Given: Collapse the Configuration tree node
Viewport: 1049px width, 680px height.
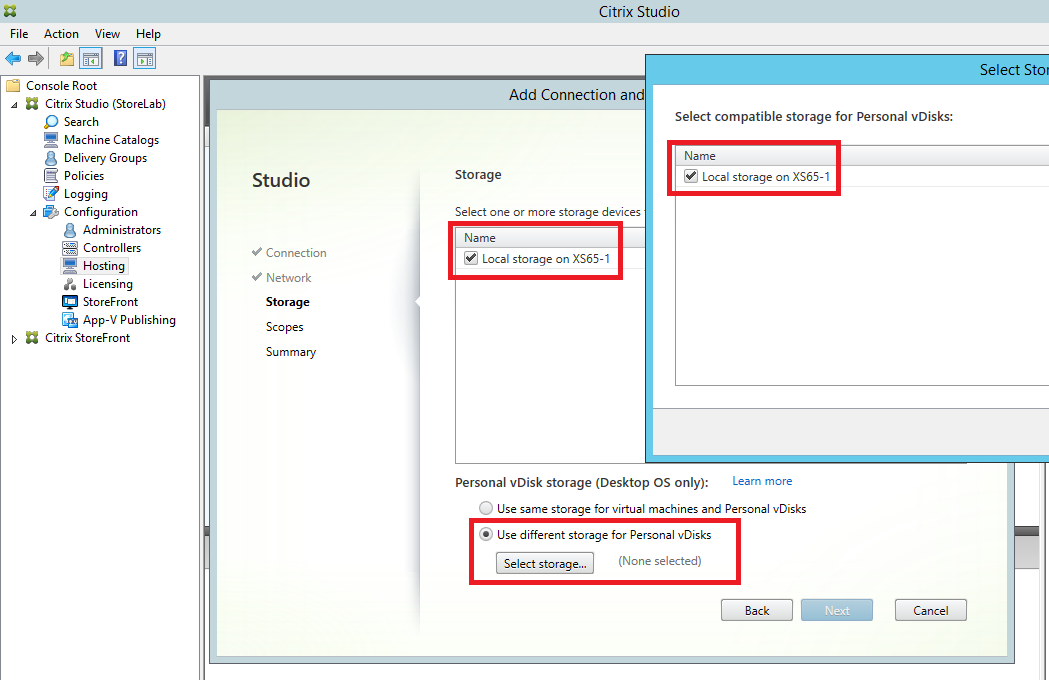Looking at the screenshot, I should (x=33, y=212).
